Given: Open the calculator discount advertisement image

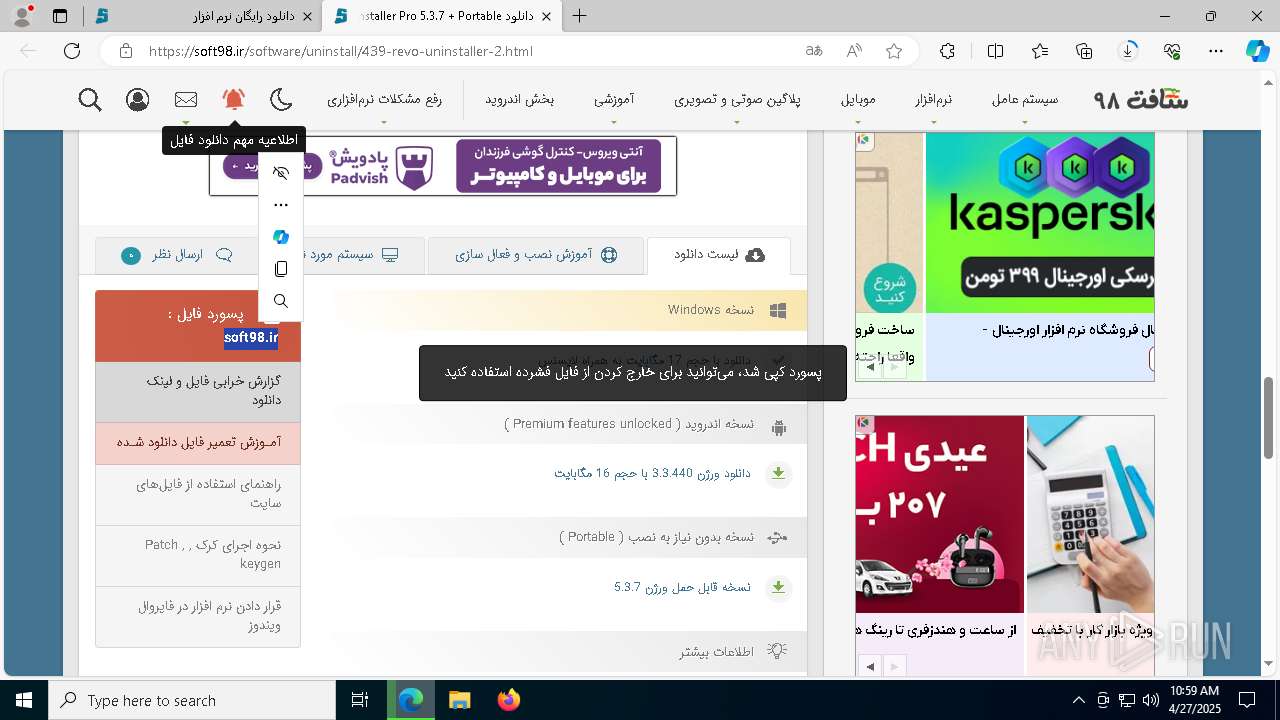Looking at the screenshot, I should click(1090, 514).
